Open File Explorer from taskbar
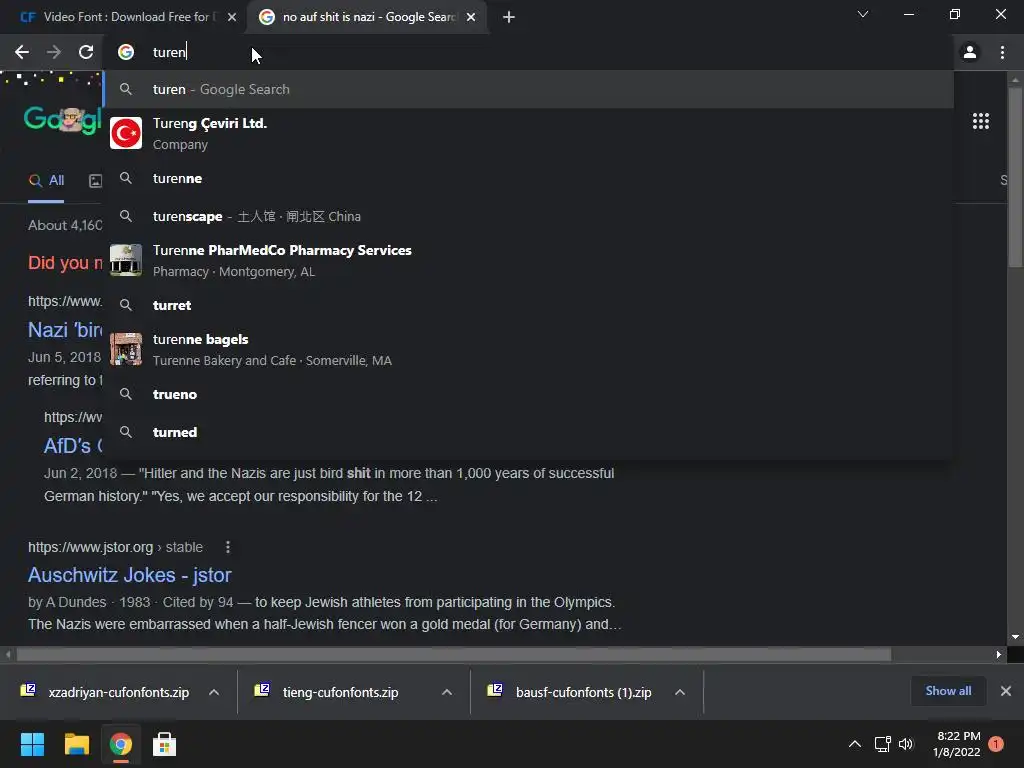The width and height of the screenshot is (1024, 768). click(76, 744)
